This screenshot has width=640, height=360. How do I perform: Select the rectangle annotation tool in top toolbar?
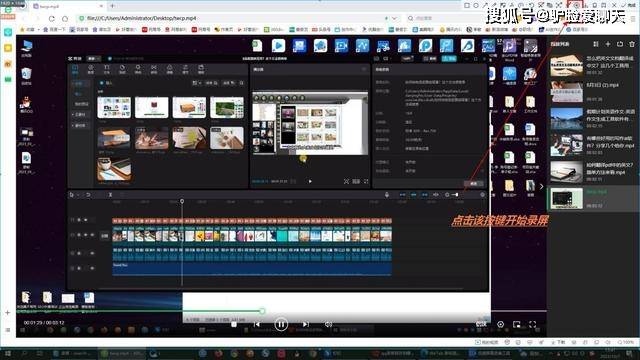click(467, 5)
